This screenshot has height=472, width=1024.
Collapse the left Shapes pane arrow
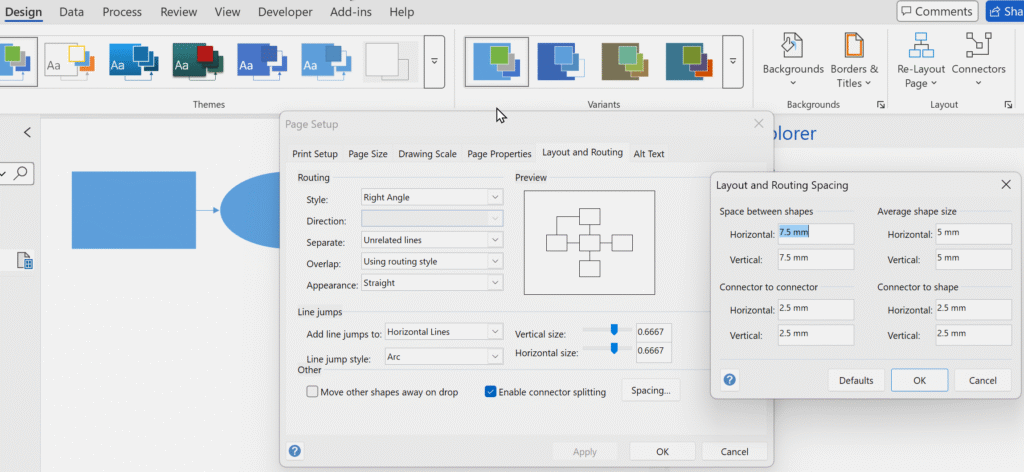point(27,132)
